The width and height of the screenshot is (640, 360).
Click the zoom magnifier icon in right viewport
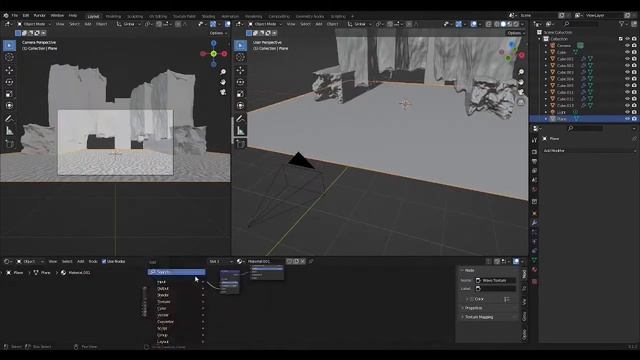[x=521, y=72]
